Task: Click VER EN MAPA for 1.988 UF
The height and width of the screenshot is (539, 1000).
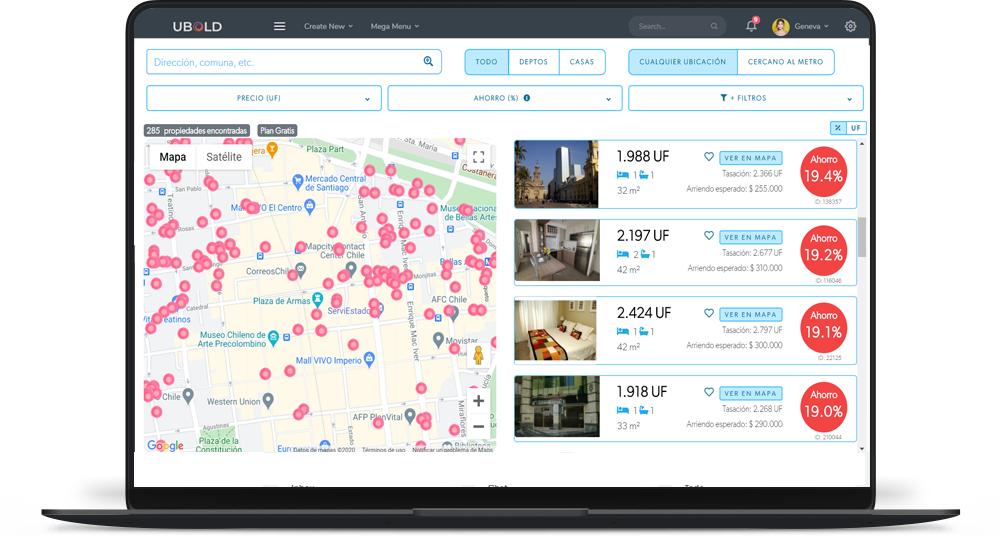Action: click(751, 158)
